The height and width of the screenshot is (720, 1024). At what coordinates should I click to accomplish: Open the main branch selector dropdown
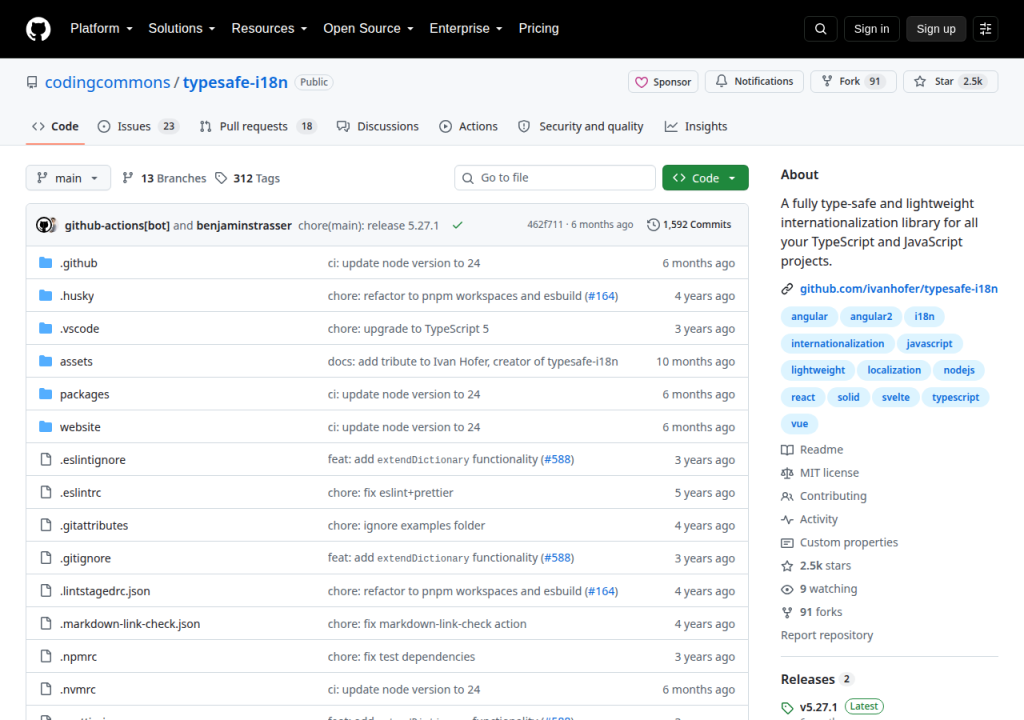(x=68, y=178)
